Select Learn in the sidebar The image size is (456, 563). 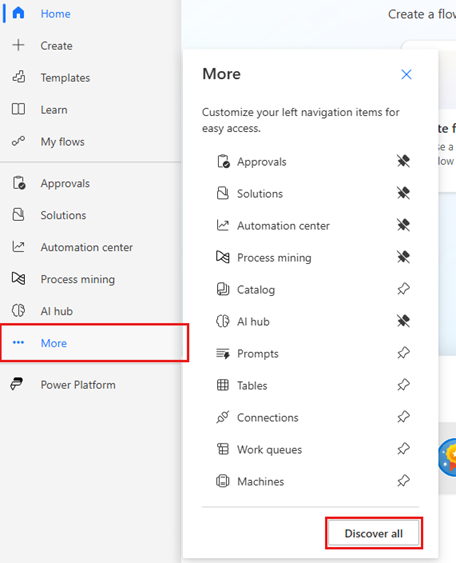click(54, 110)
